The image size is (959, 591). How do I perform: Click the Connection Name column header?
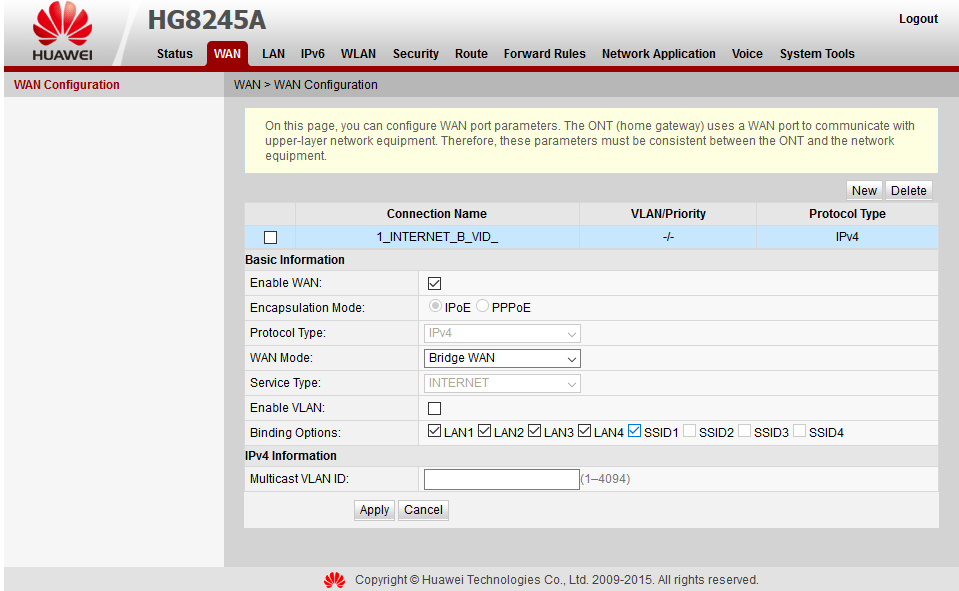pyautogui.click(x=437, y=214)
